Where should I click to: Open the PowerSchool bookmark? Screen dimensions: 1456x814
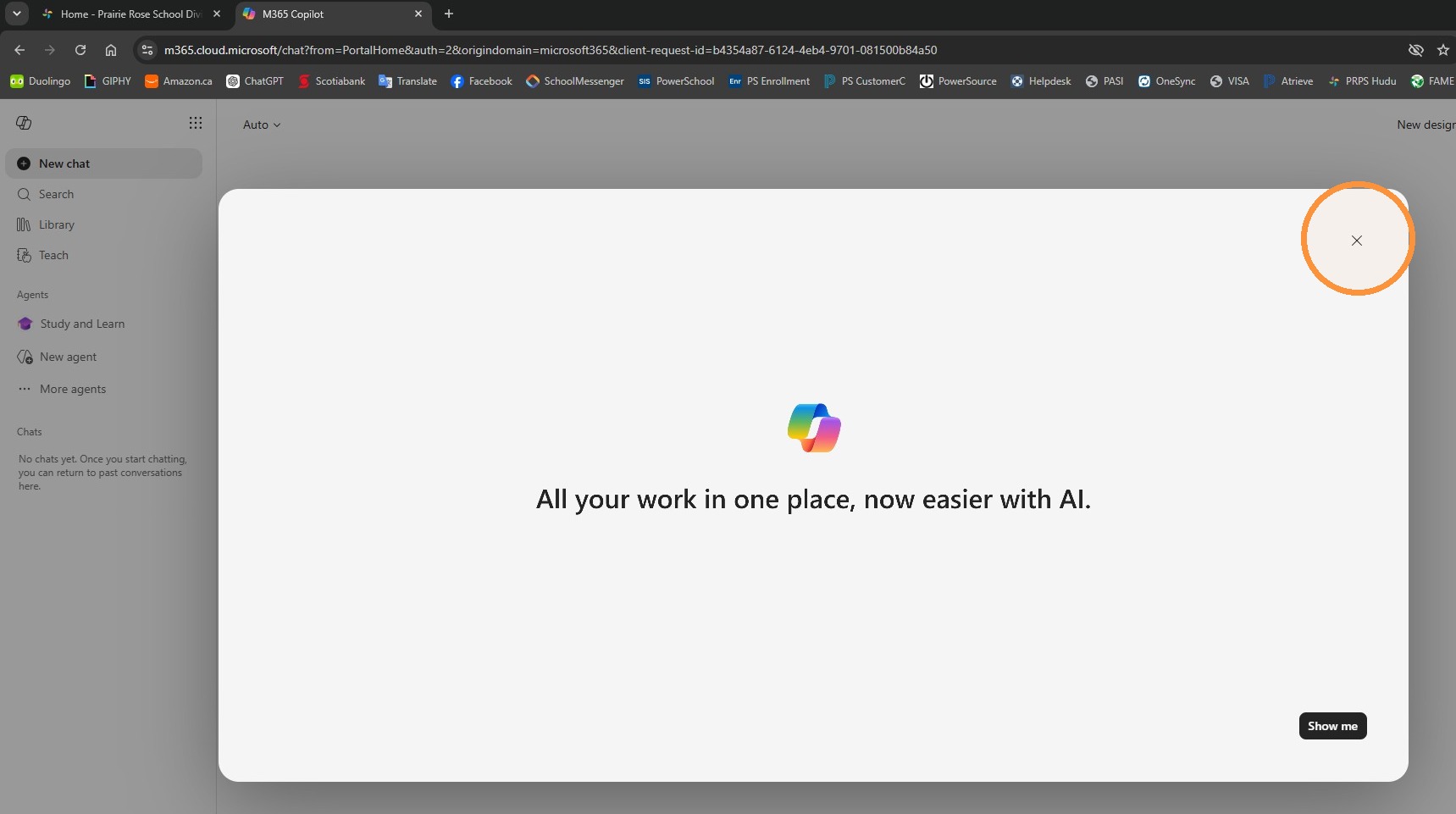(x=676, y=81)
